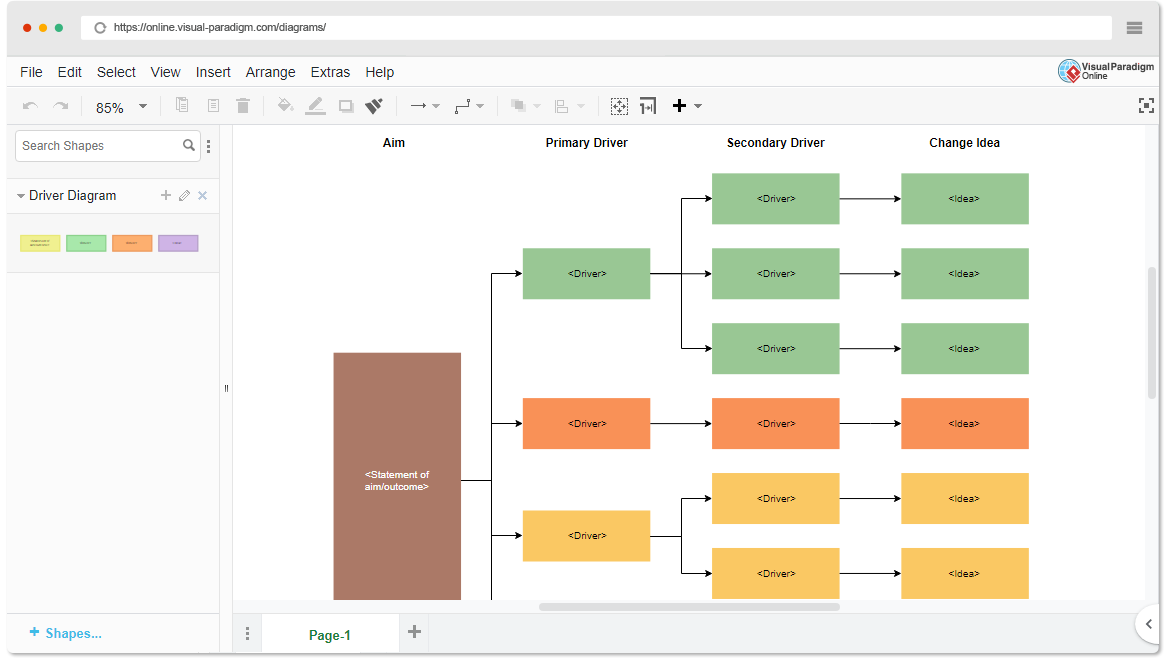The image size is (1170, 665).
Task: Open the 85% zoom level dropdown
Action: [x=121, y=107]
